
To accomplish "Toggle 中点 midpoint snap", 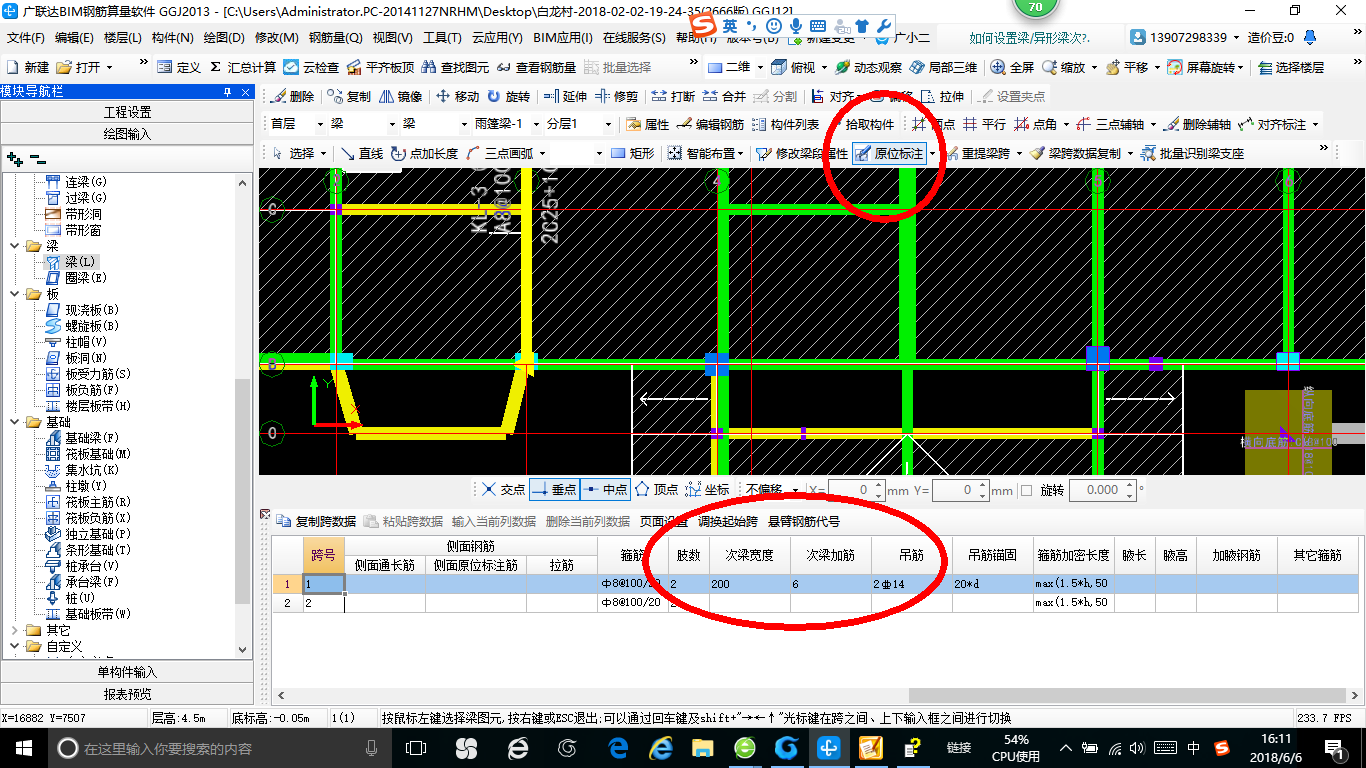I will [x=605, y=490].
